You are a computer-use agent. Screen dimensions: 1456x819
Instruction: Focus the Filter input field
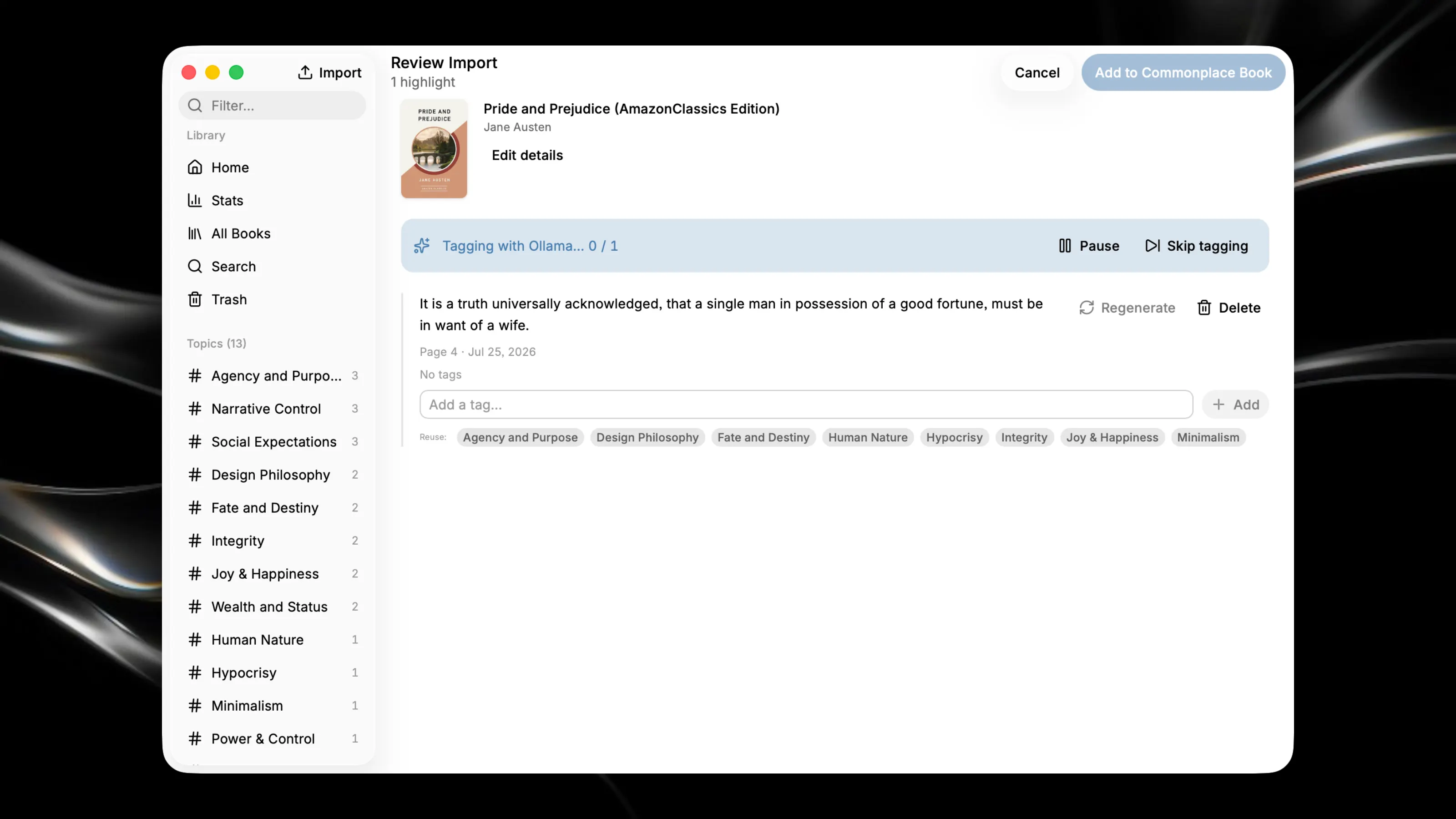point(273,106)
